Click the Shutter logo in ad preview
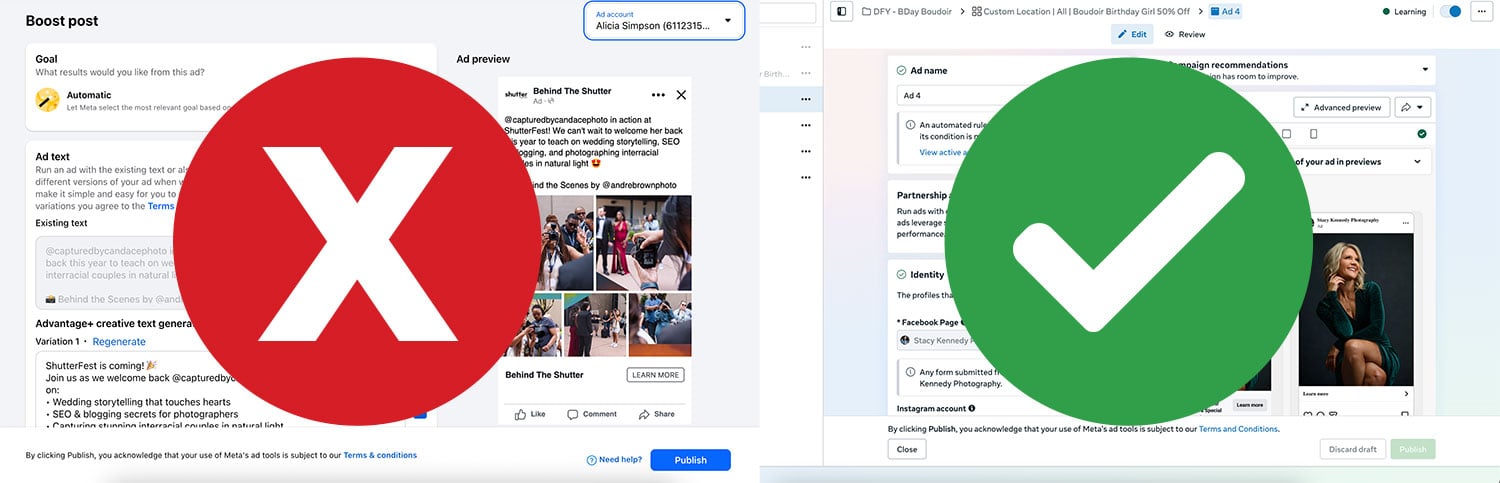The width and height of the screenshot is (1500, 483). (x=516, y=95)
